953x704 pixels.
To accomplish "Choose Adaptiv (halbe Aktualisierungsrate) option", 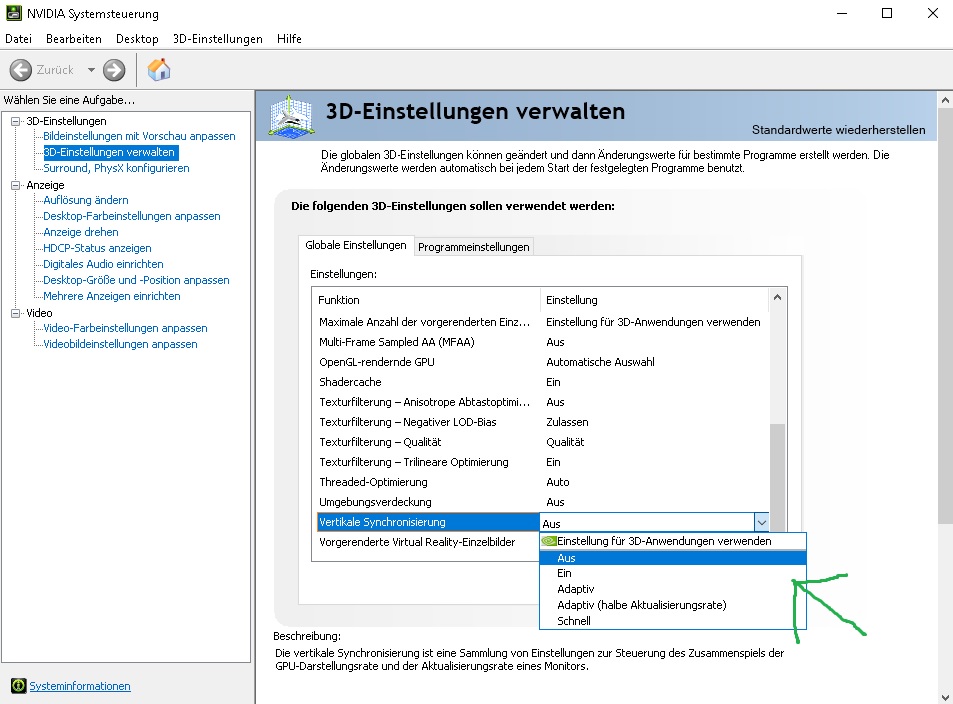I will click(x=673, y=605).
